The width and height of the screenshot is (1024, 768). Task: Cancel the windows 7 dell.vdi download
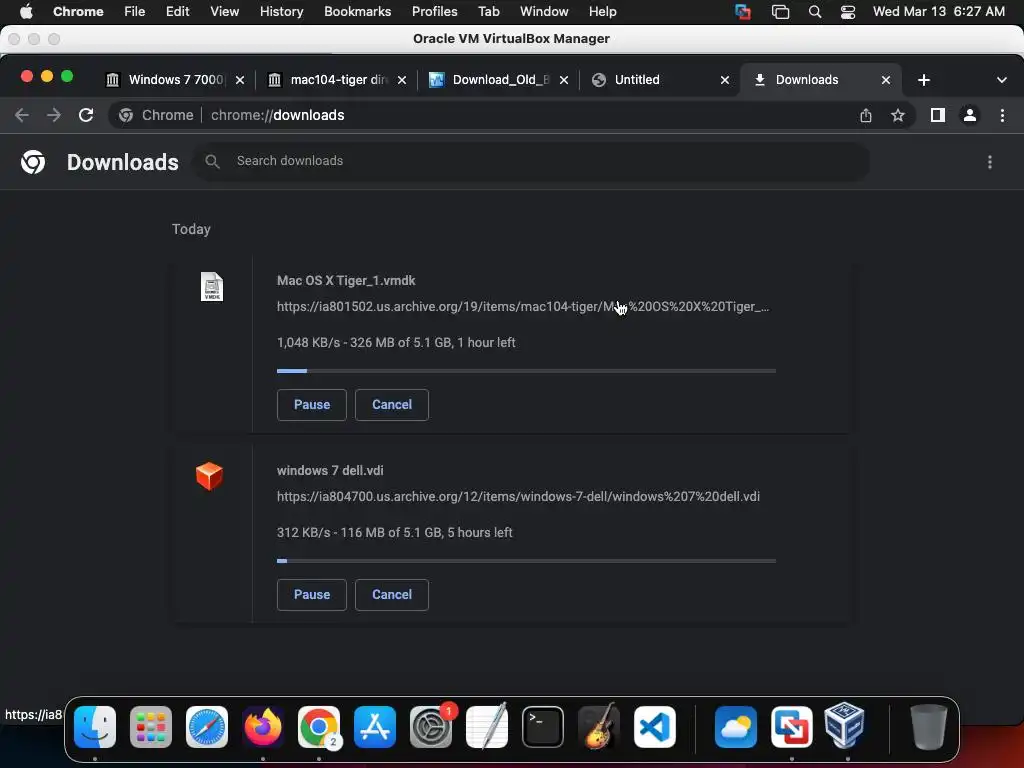coord(392,595)
